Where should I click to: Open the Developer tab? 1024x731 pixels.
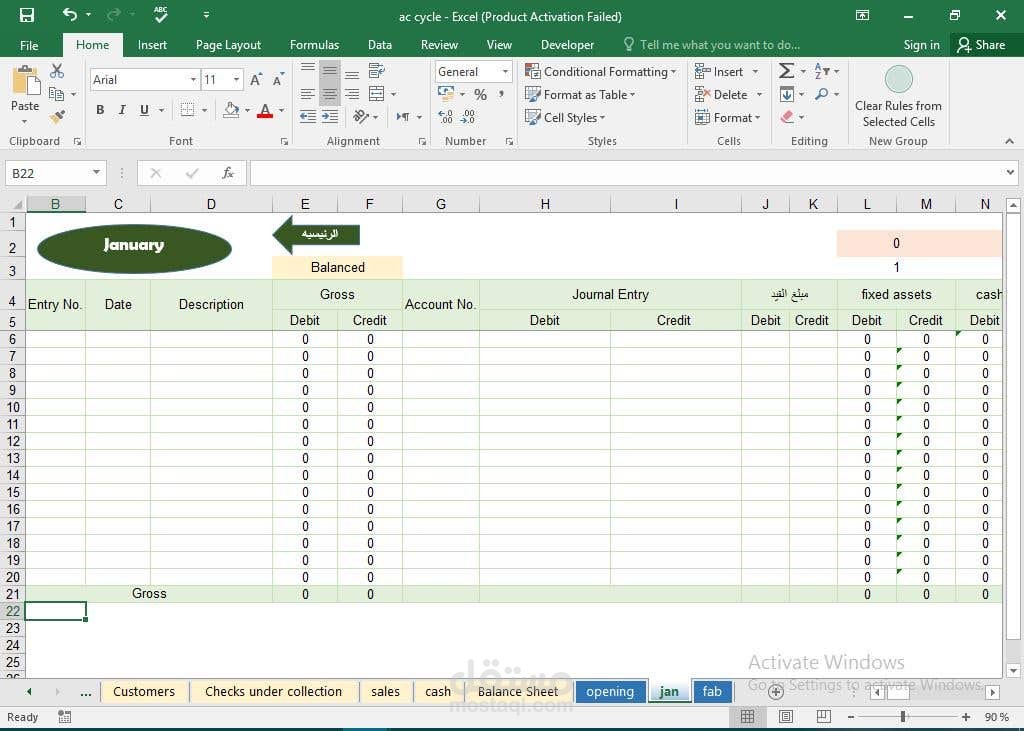pyautogui.click(x=568, y=45)
